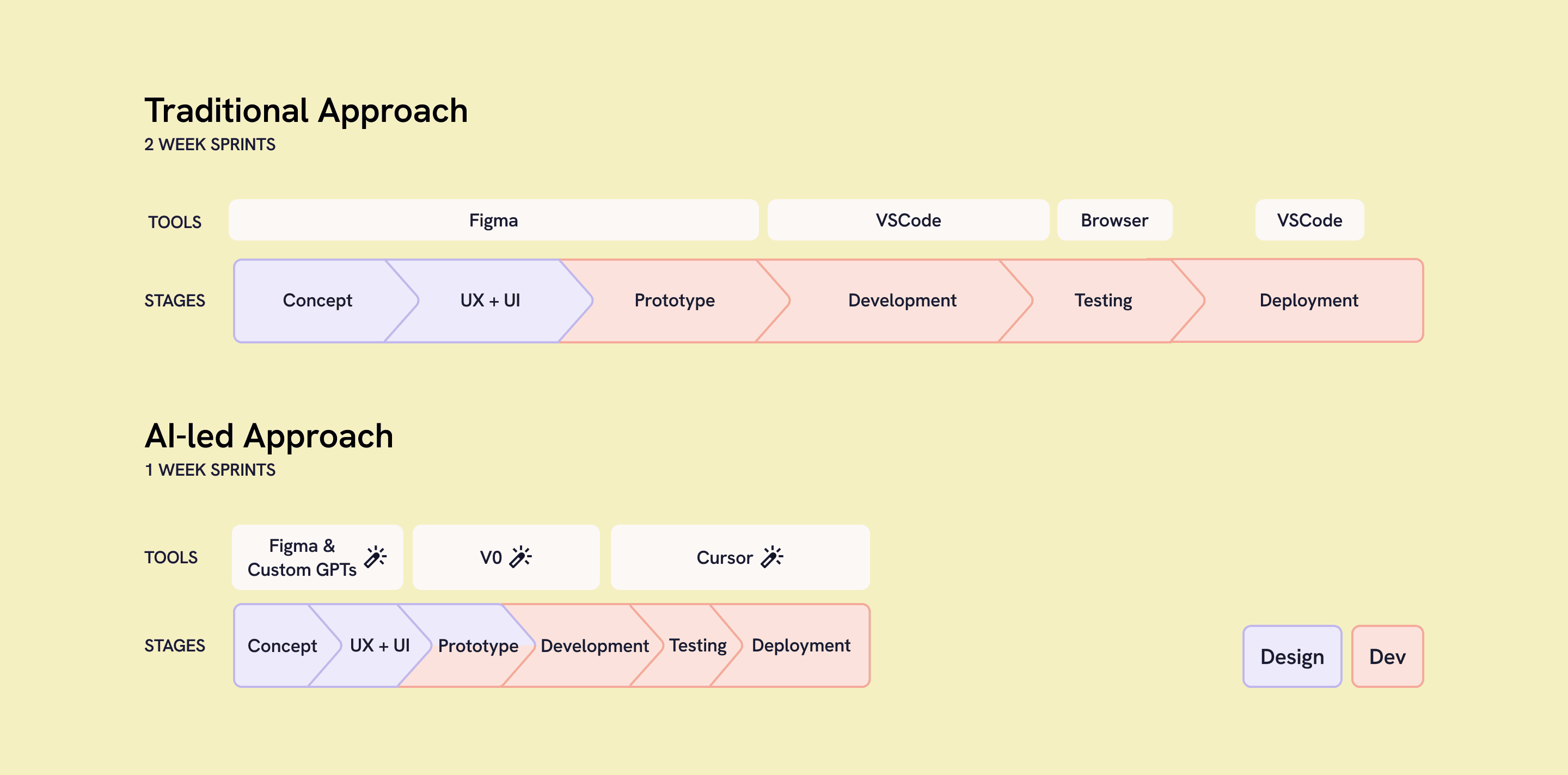The height and width of the screenshot is (775, 1568).
Task: Click the Traditional Prototype stage
Action: pos(675,300)
